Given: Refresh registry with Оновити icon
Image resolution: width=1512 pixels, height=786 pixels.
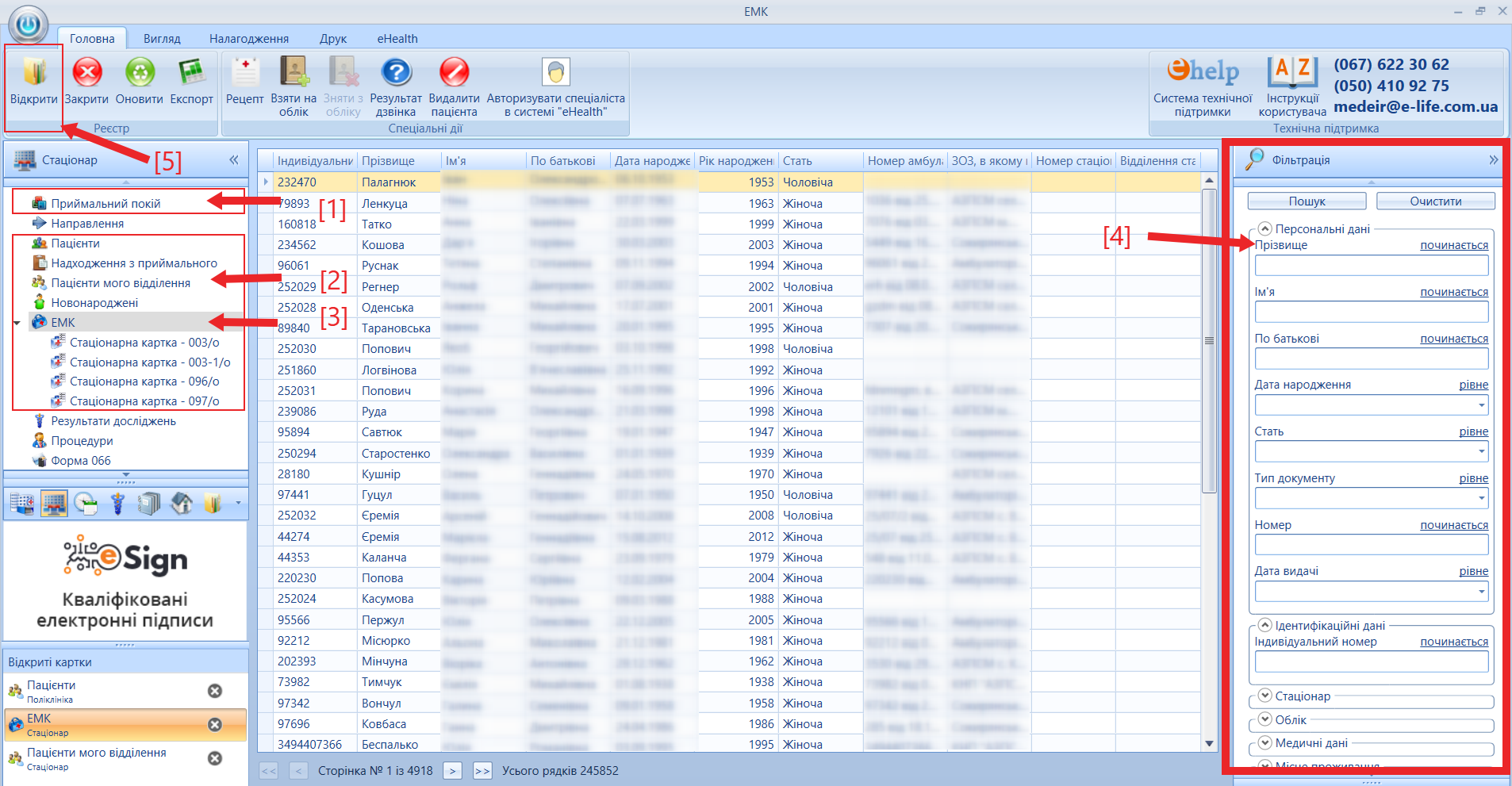Looking at the screenshot, I should [x=140, y=72].
